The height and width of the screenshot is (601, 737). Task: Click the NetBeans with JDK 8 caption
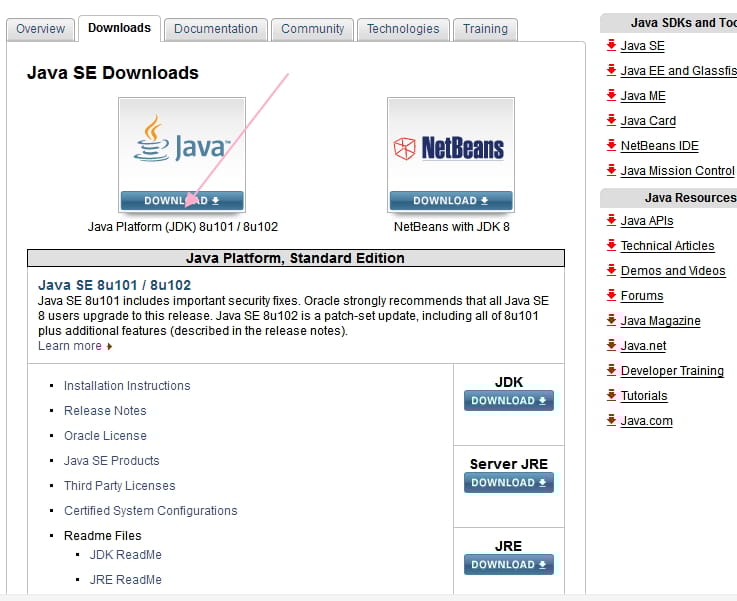tap(452, 227)
